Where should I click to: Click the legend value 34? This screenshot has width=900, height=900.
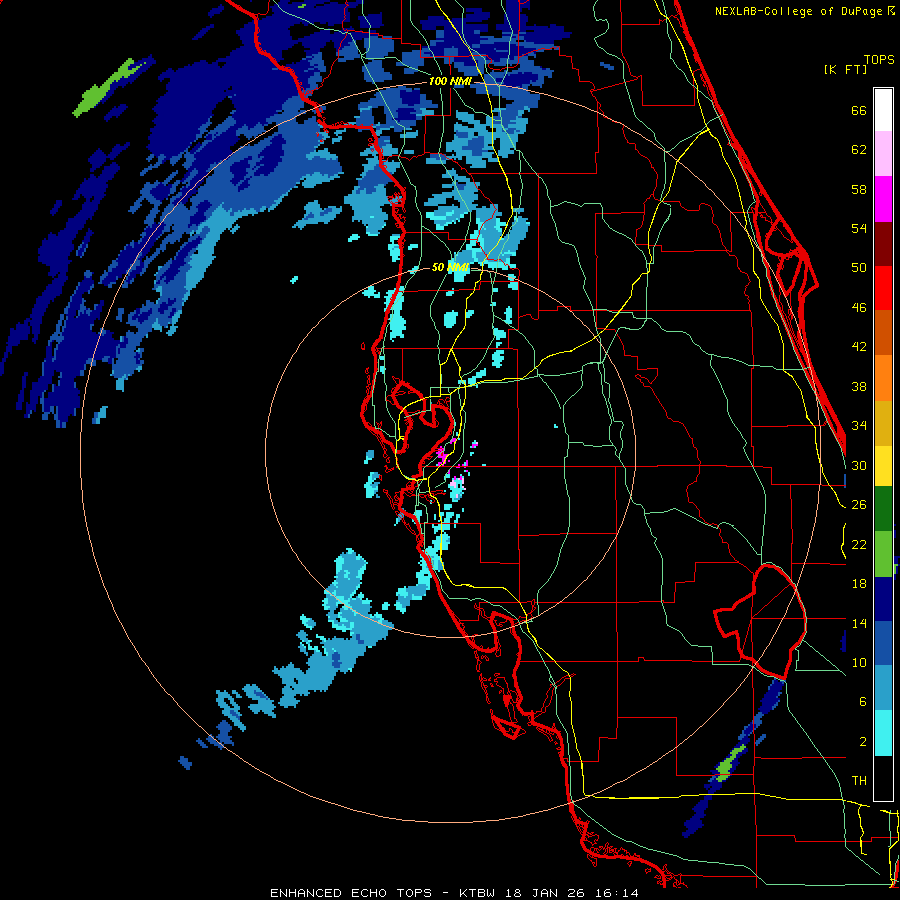859,426
